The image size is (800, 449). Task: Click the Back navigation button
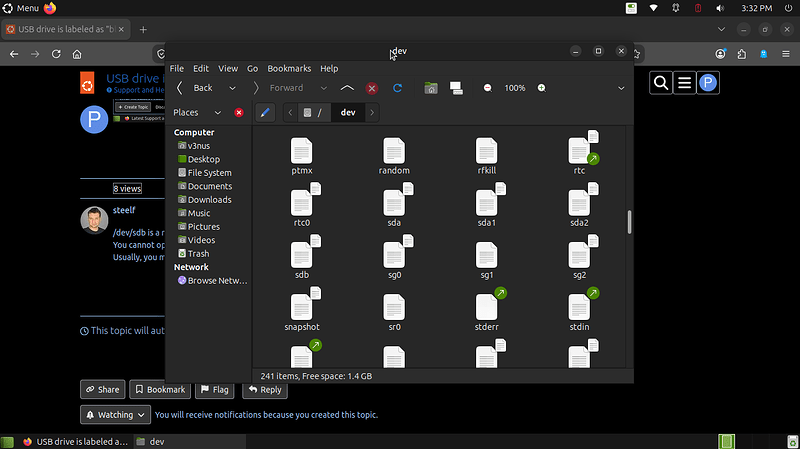[x=195, y=88]
